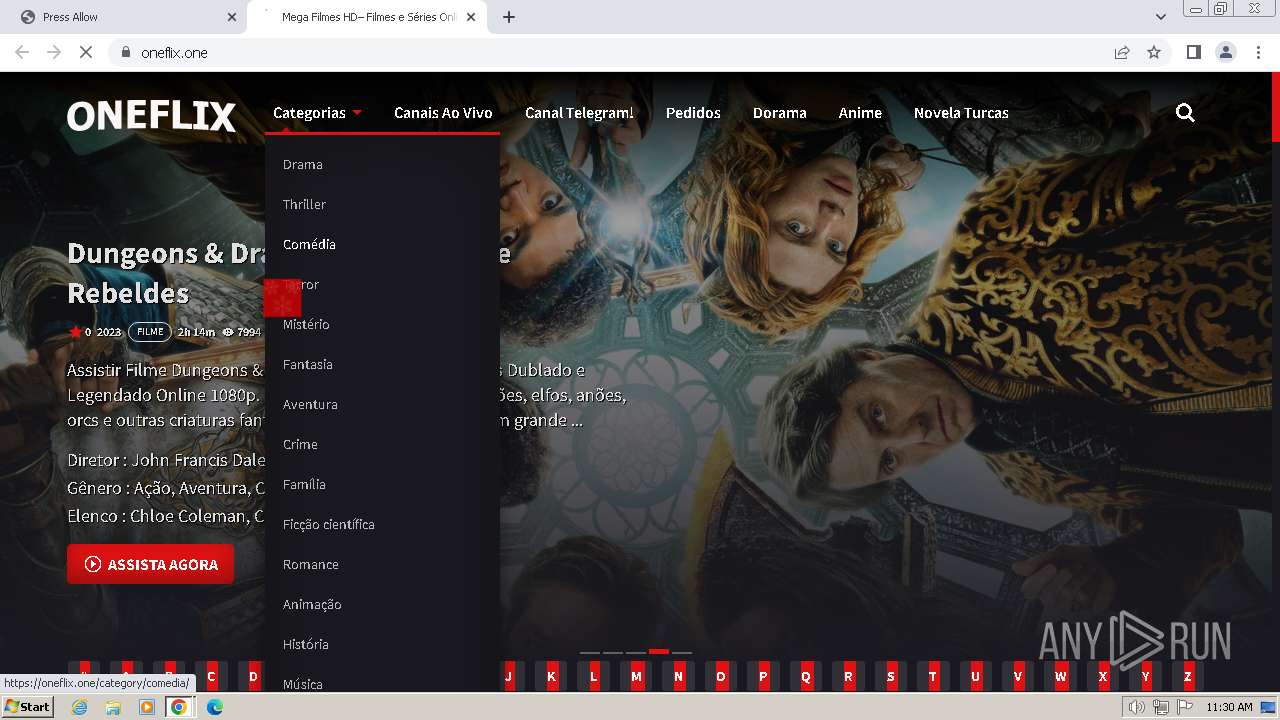Click the FILME tag badge
Image resolution: width=1280 pixels, height=720 pixels.
point(150,332)
